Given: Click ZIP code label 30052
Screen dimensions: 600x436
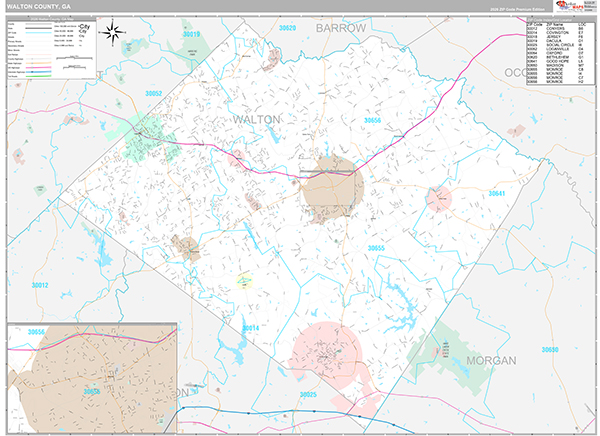Looking at the screenshot, I should tap(153, 93).
